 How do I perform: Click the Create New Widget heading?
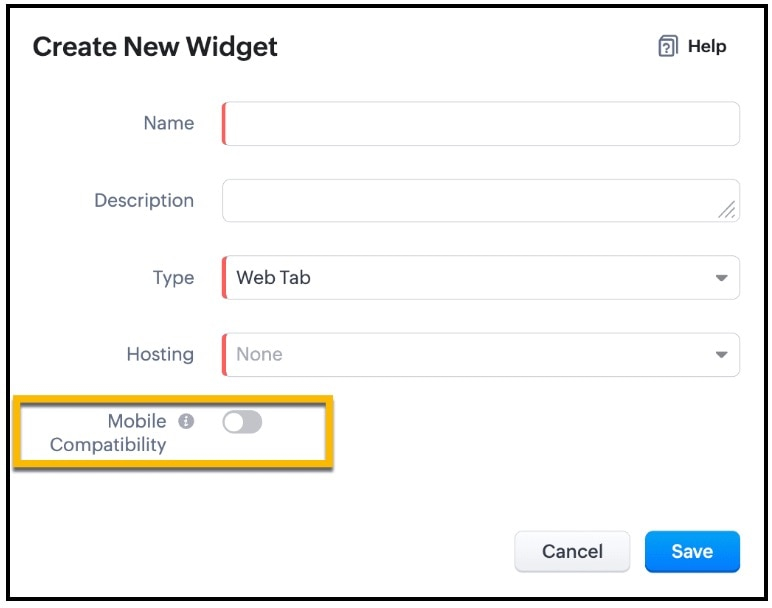[x=155, y=47]
